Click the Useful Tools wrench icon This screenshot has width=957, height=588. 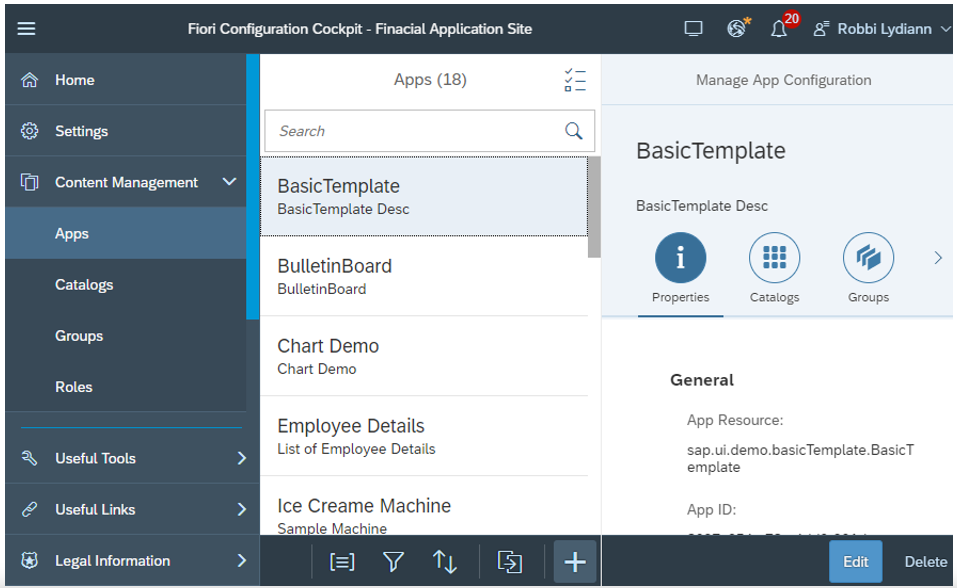pos(29,458)
